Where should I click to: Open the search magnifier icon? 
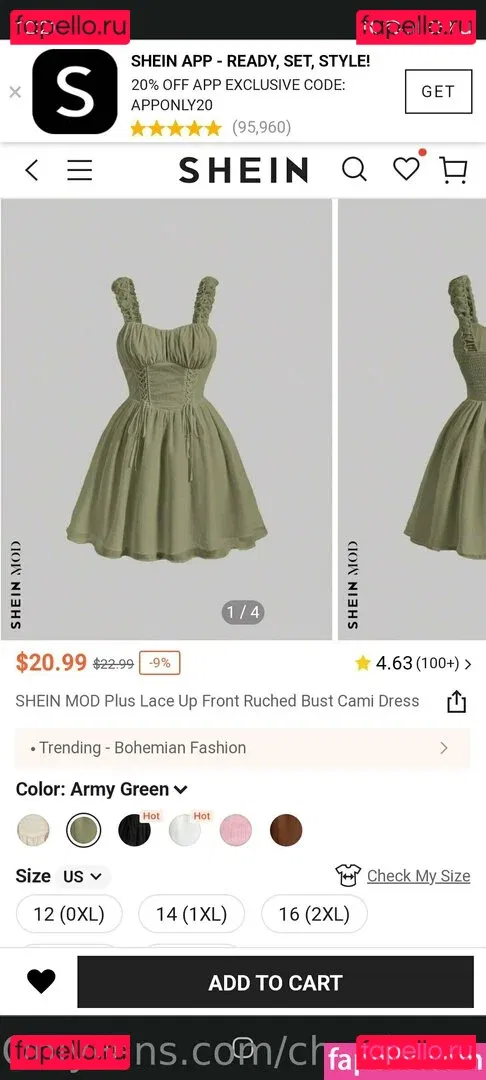click(x=354, y=169)
